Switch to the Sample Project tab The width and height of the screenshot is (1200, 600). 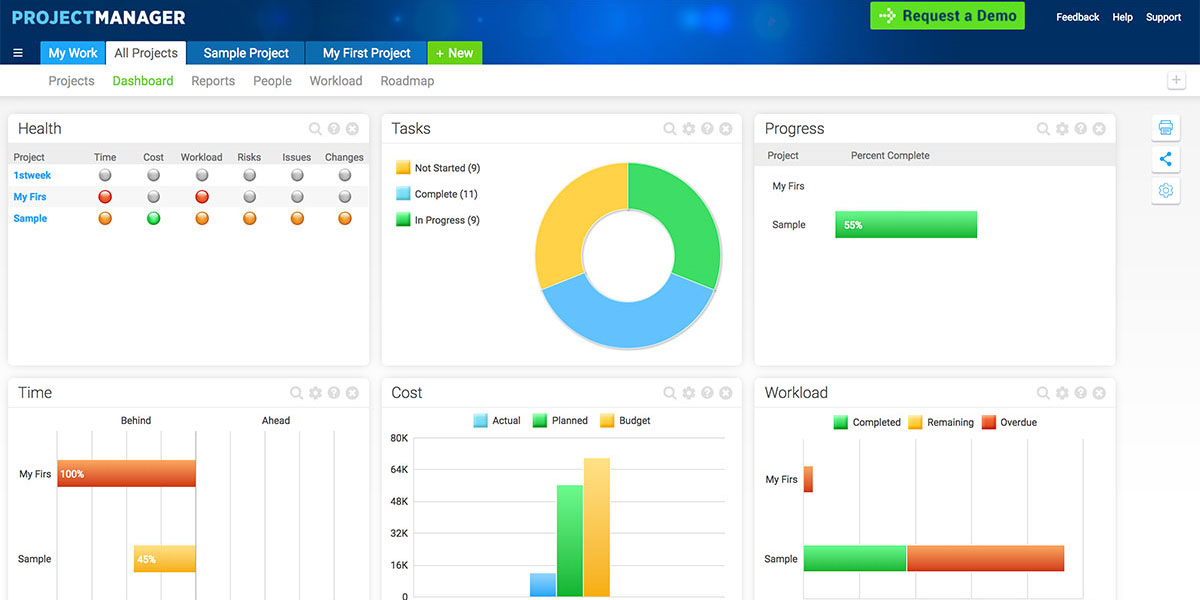tap(244, 52)
